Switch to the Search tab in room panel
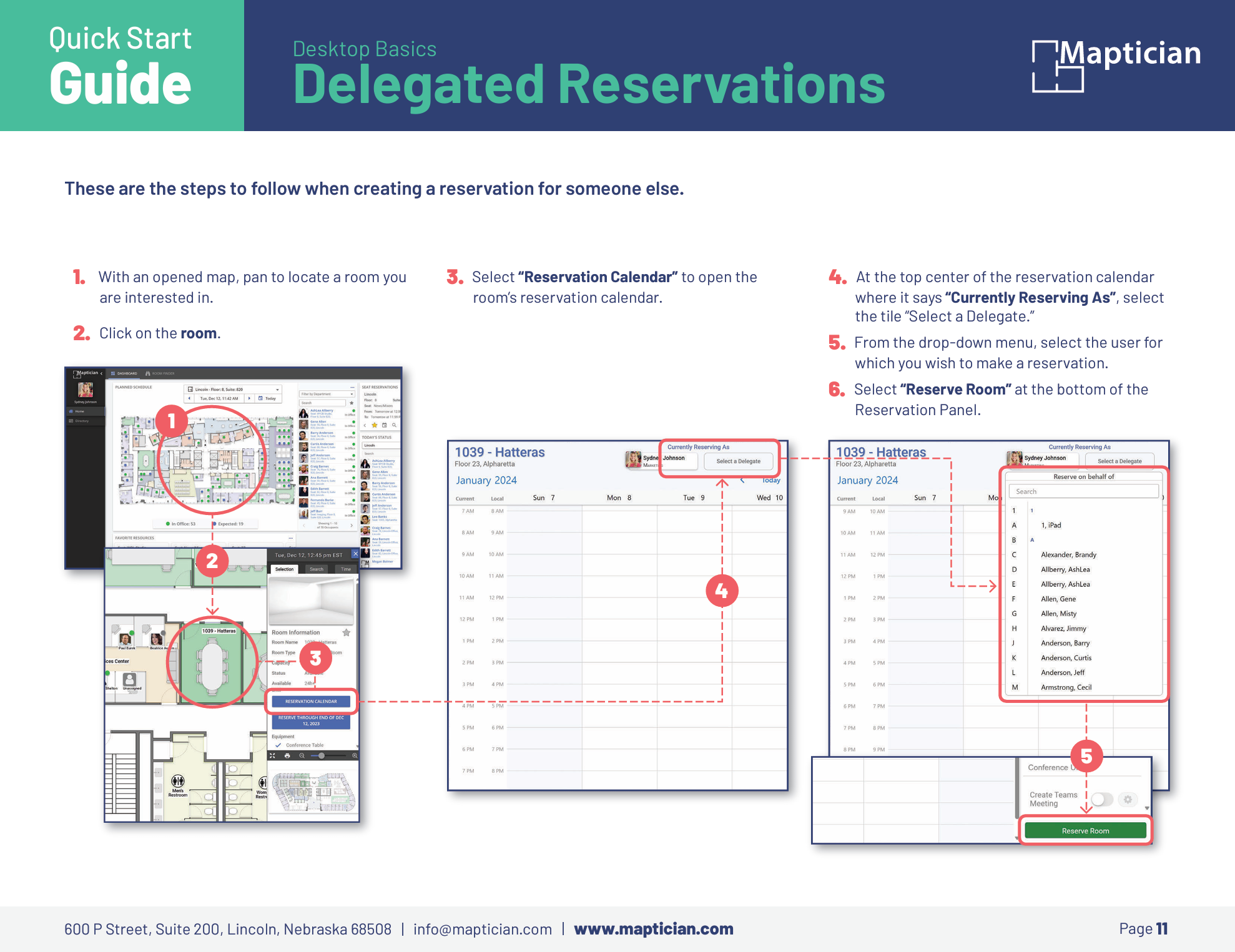This screenshot has width=1235, height=952. (317, 569)
